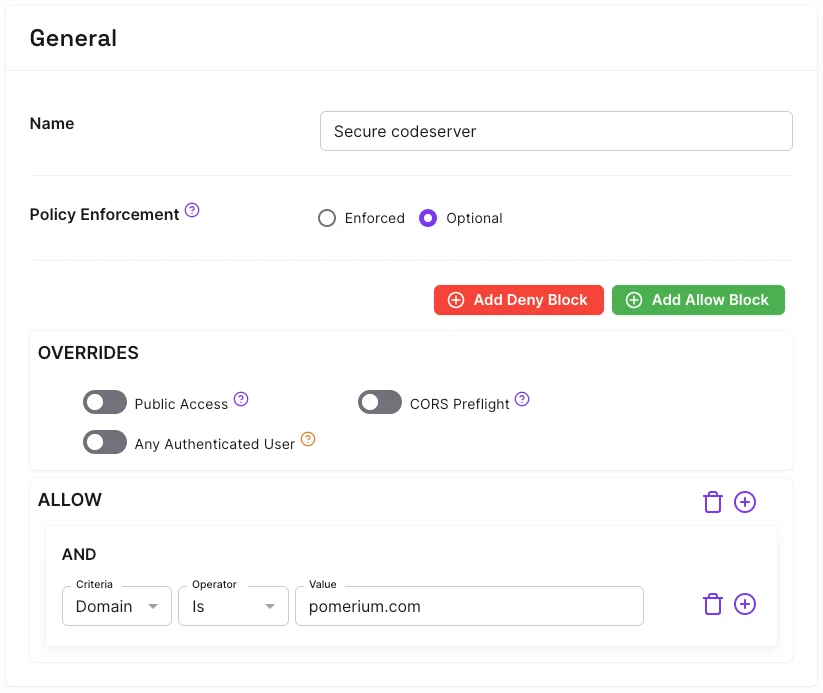This screenshot has width=823, height=693.
Task: Enable the Any Authenticated User toggle
Action: click(105, 442)
